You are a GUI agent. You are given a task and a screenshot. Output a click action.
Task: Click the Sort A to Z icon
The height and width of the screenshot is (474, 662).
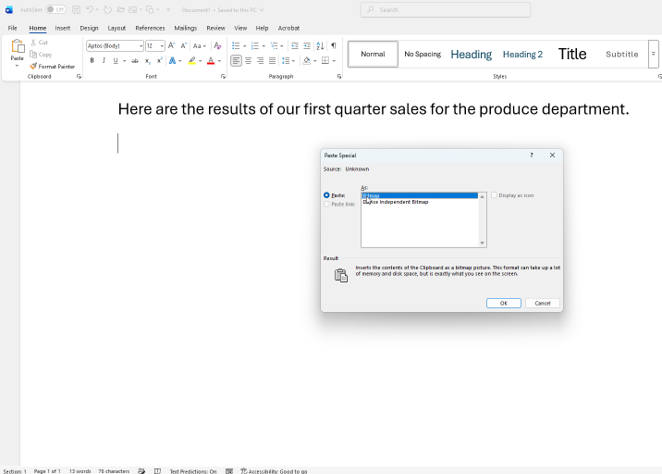[320, 46]
